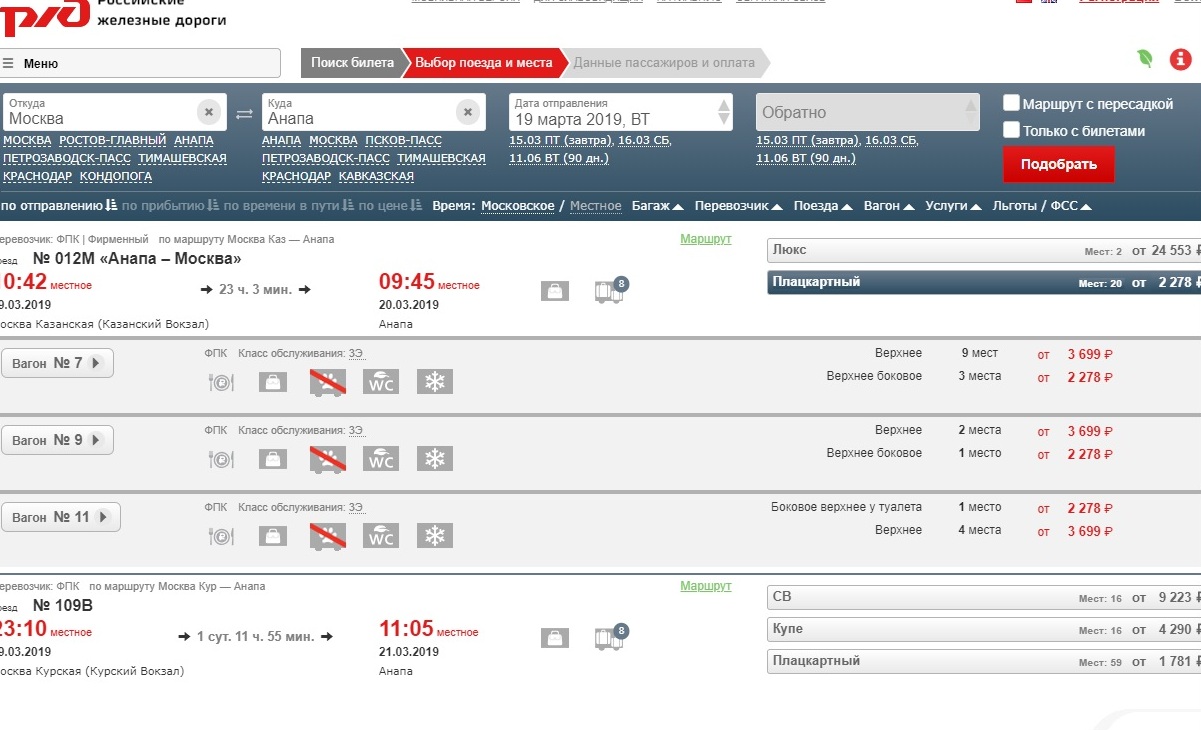The image size is (1201, 730).
Task: Collapse Плацкартный row priced from 2 278
Action: [x=984, y=282]
